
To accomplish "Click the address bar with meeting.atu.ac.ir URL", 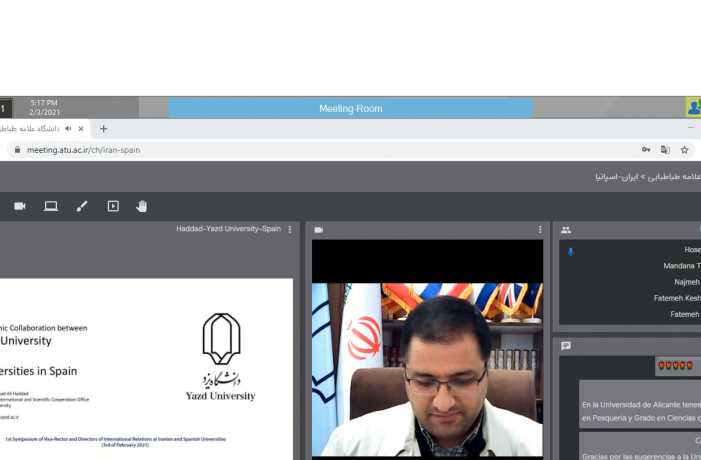I will tap(326, 150).
